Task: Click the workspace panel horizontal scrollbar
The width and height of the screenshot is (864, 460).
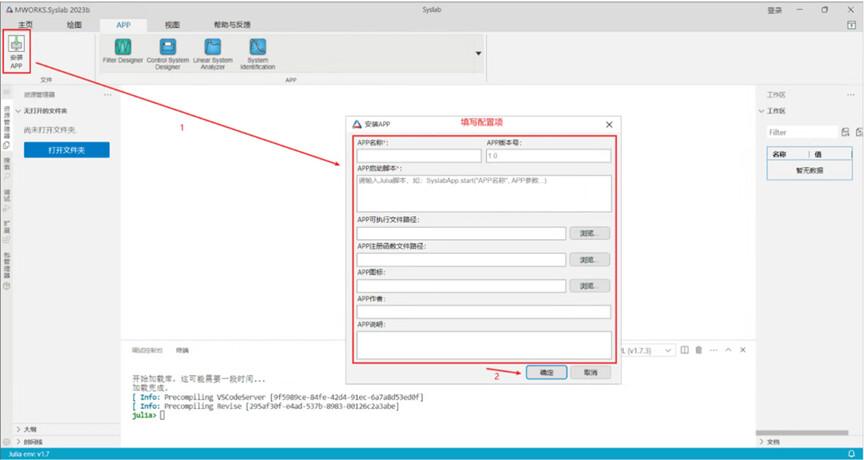Action: (x=802, y=432)
